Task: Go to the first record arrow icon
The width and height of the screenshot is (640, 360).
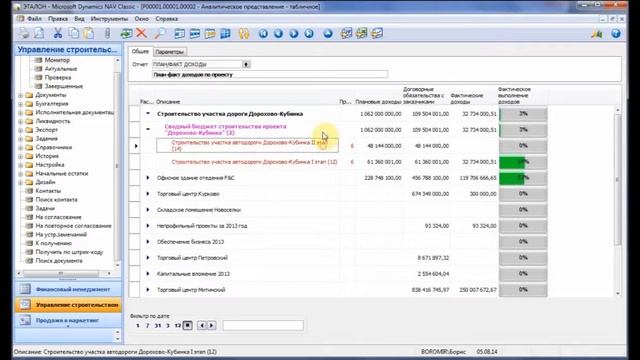Action: pos(263,33)
